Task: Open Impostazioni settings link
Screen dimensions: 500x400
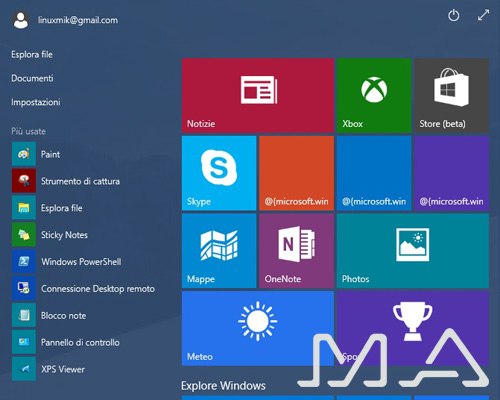Action: pos(36,102)
